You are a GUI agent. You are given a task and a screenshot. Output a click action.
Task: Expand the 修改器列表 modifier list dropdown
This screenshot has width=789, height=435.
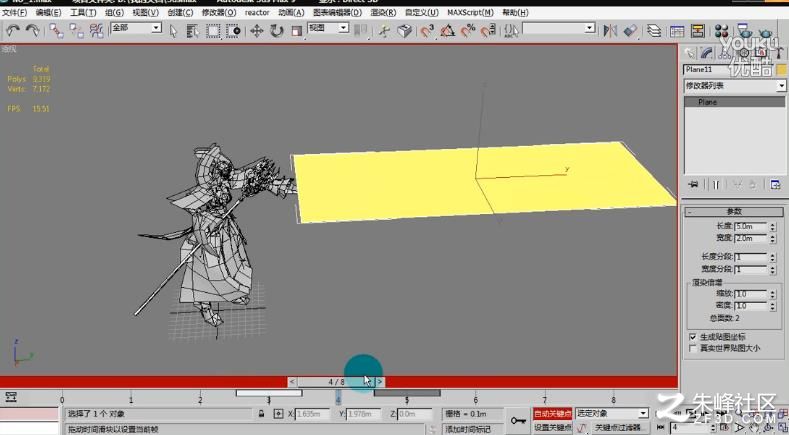point(735,86)
